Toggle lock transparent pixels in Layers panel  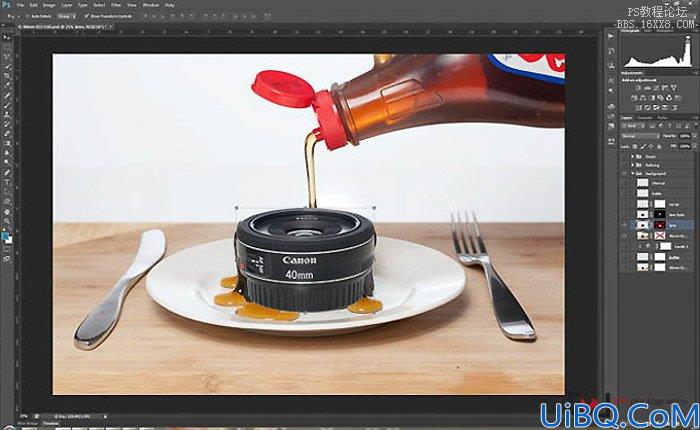coord(635,146)
